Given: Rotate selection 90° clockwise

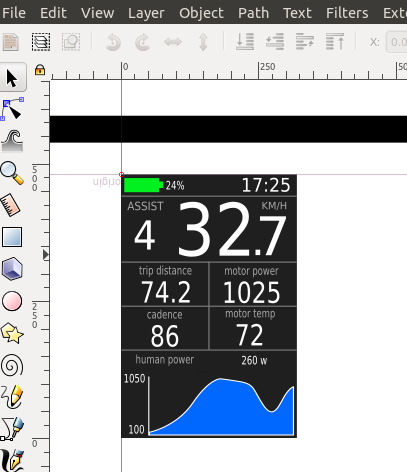Looking at the screenshot, I should coord(143,42).
